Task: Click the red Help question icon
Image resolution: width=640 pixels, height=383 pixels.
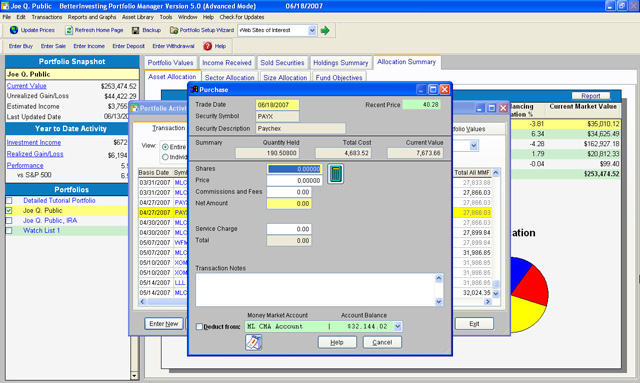Action: 207,46
